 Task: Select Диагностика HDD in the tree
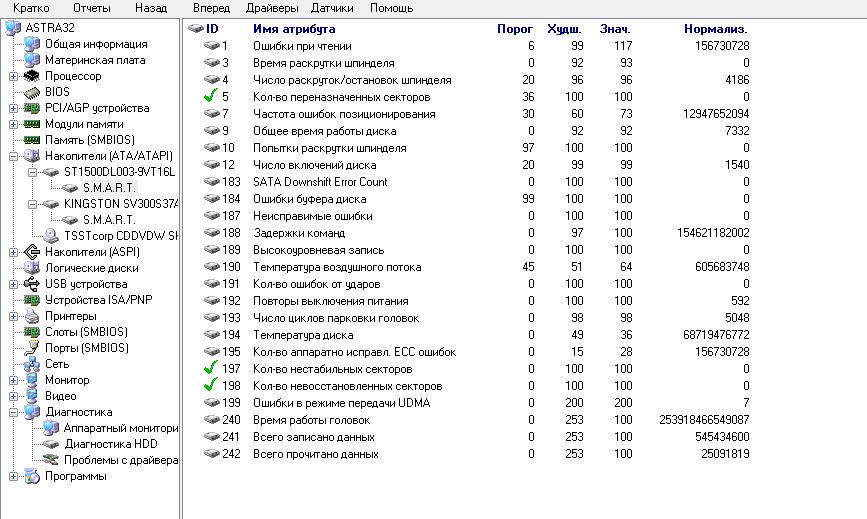tap(110, 444)
